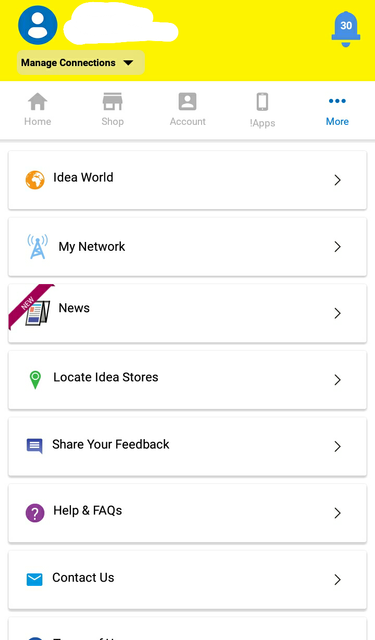Open the notification bell showing 30
Viewport: 375px width, 640px height.
point(346,29)
